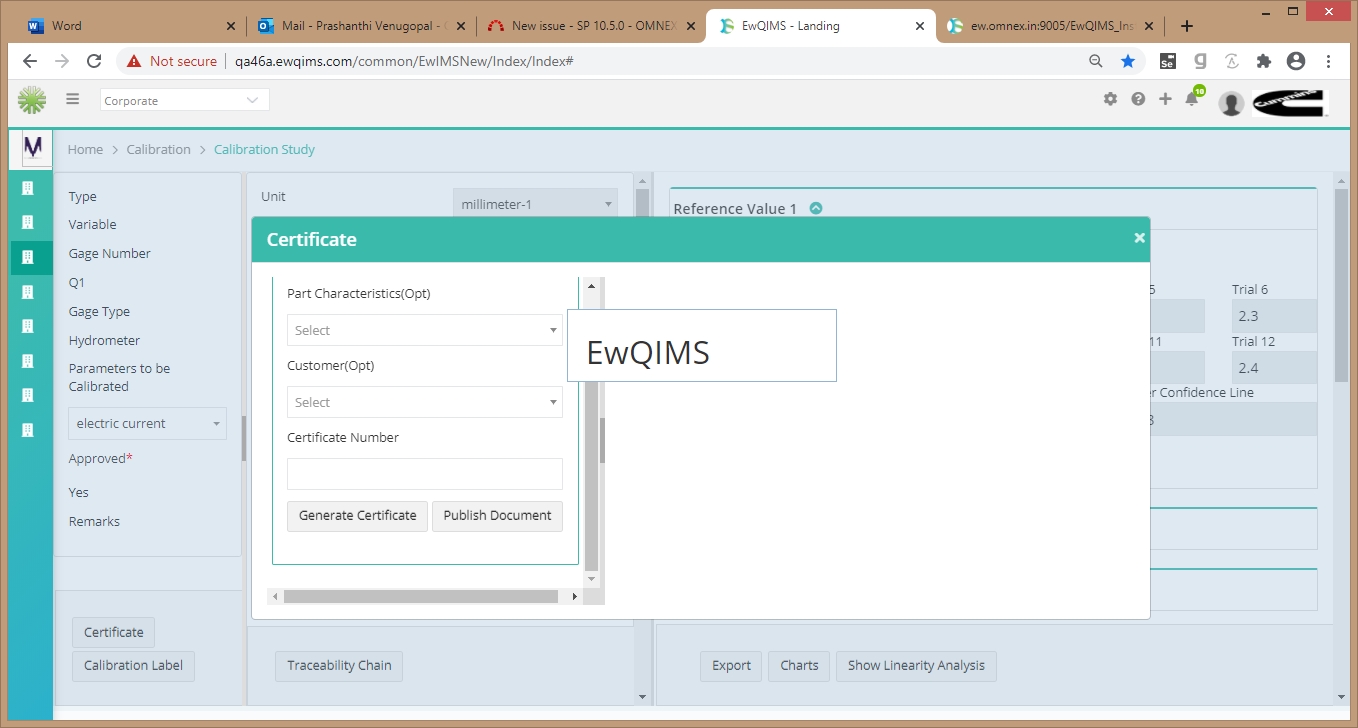
Task: Click the Publish Document button
Action: click(x=497, y=516)
